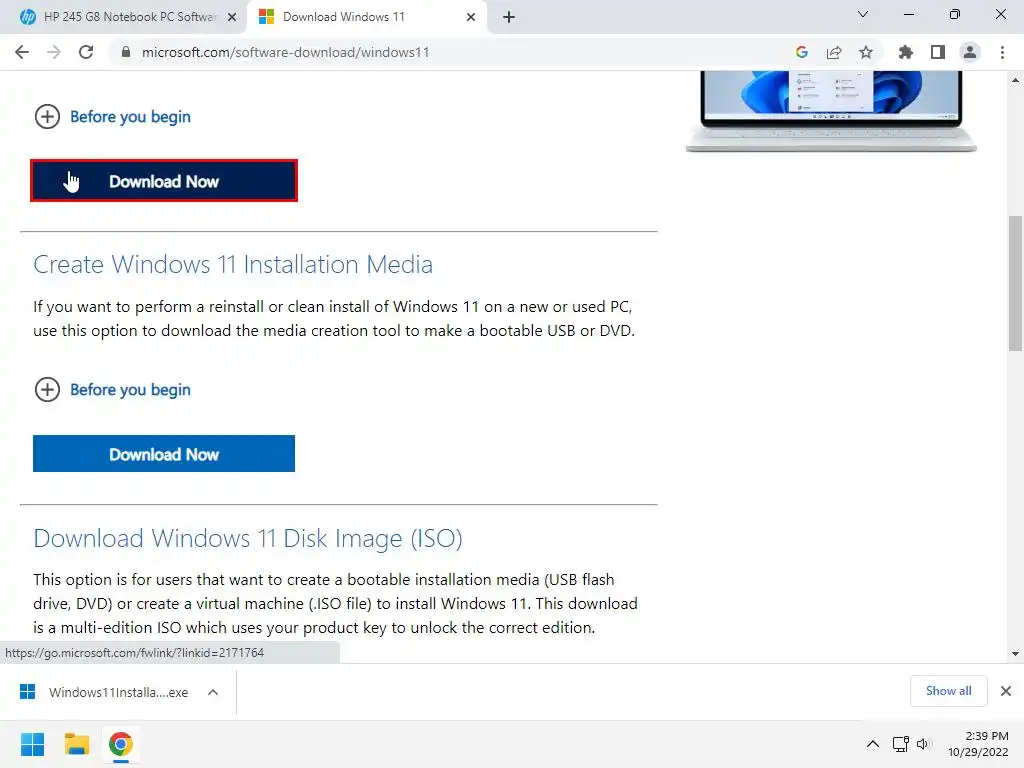Screen dimensions: 1024x768
Task: Close the Download Windows 11 tab
Action: click(x=471, y=17)
